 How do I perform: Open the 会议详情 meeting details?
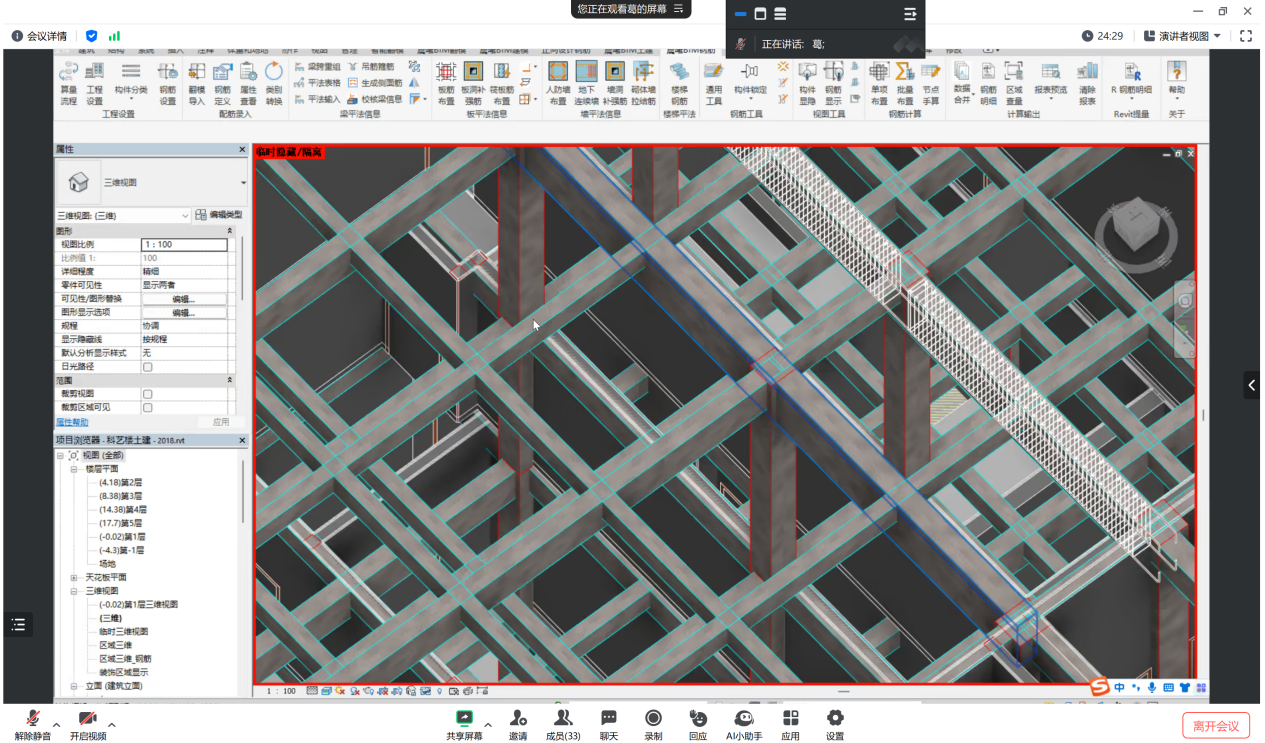click(x=39, y=36)
